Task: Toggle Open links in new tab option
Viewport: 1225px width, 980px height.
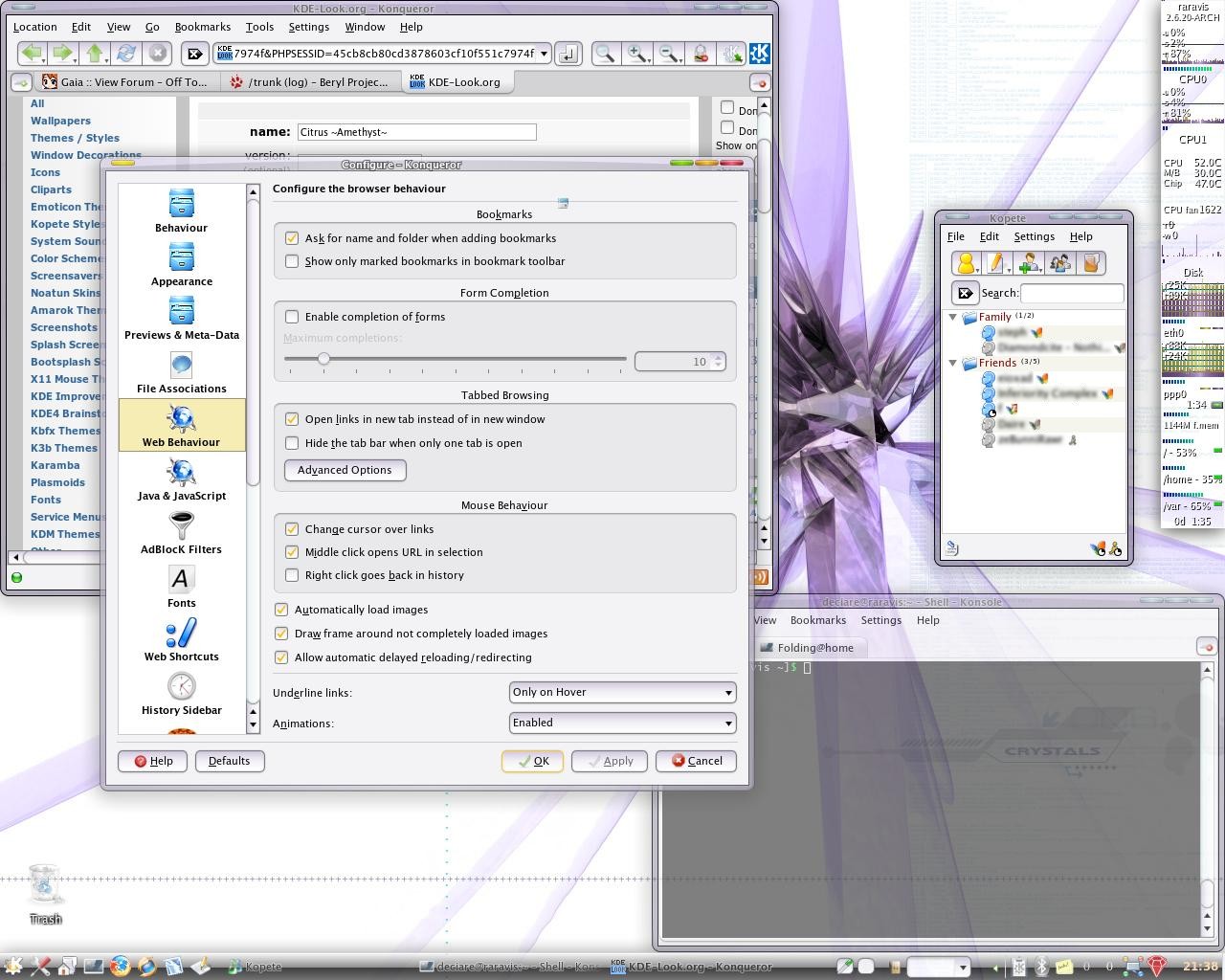Action: pyautogui.click(x=292, y=419)
